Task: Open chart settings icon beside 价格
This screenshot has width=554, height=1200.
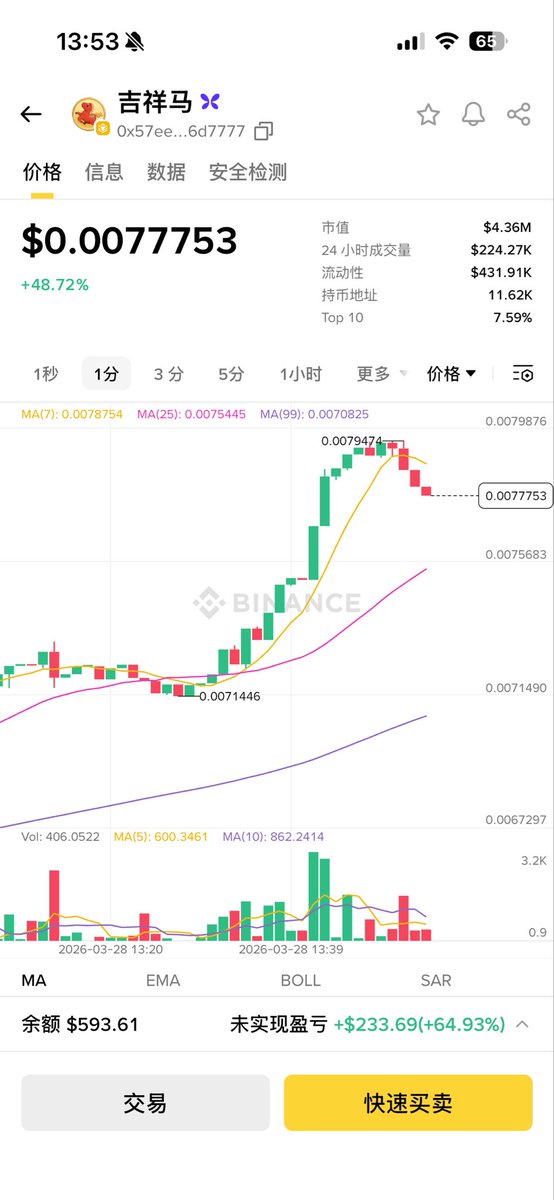Action: point(523,374)
